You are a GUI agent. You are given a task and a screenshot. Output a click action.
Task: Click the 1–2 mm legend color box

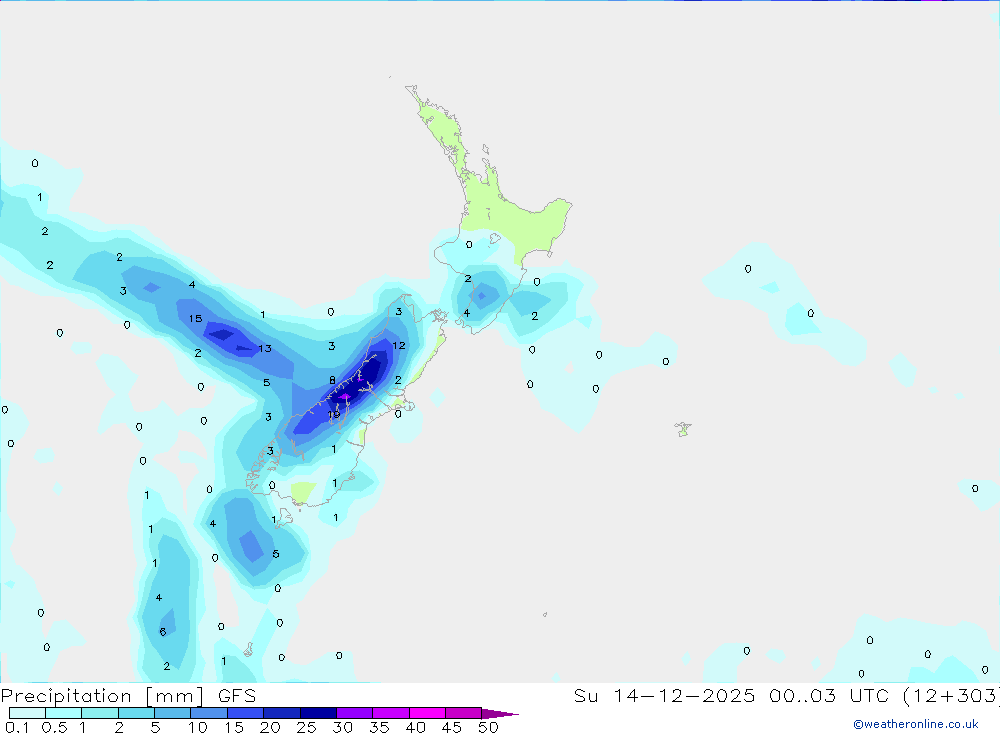(x=100, y=713)
